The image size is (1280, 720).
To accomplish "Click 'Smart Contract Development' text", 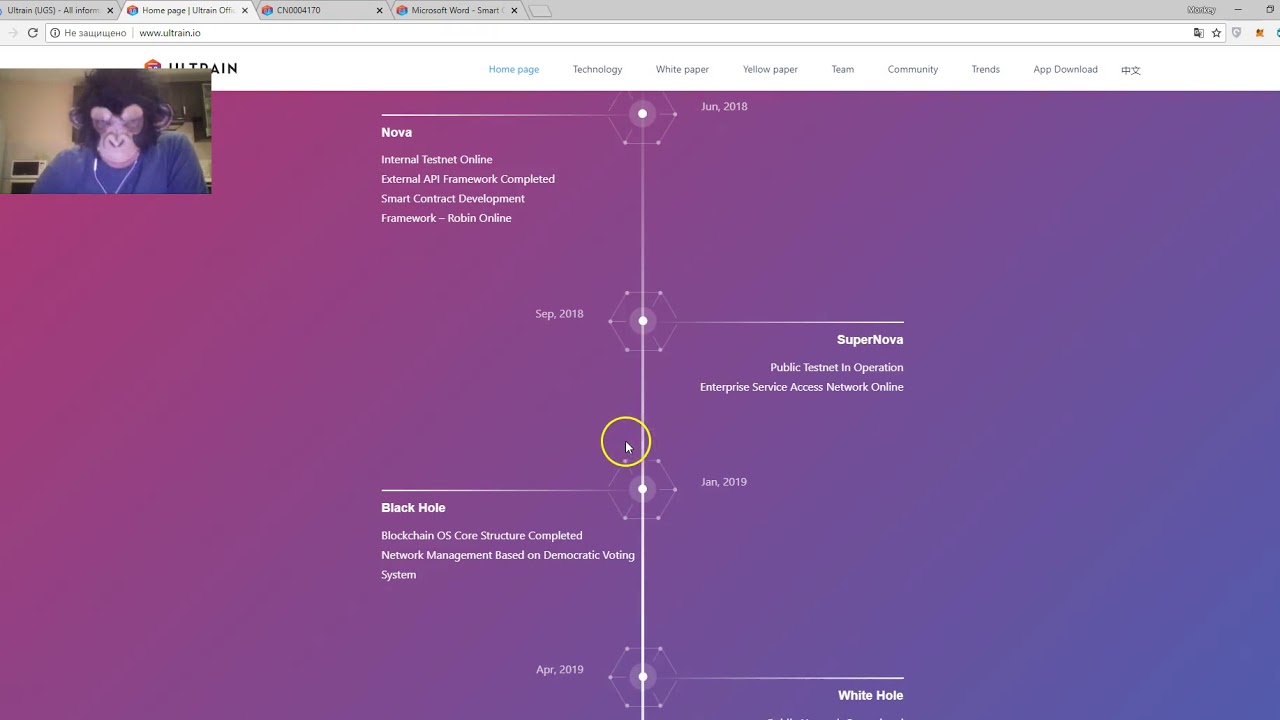I will coord(452,199).
